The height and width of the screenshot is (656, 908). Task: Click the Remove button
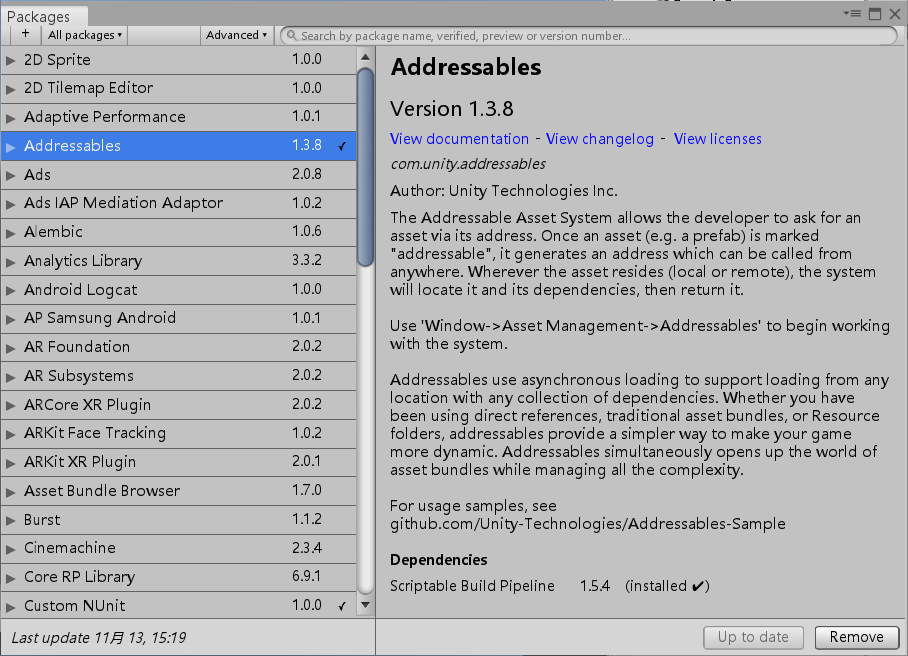856,637
